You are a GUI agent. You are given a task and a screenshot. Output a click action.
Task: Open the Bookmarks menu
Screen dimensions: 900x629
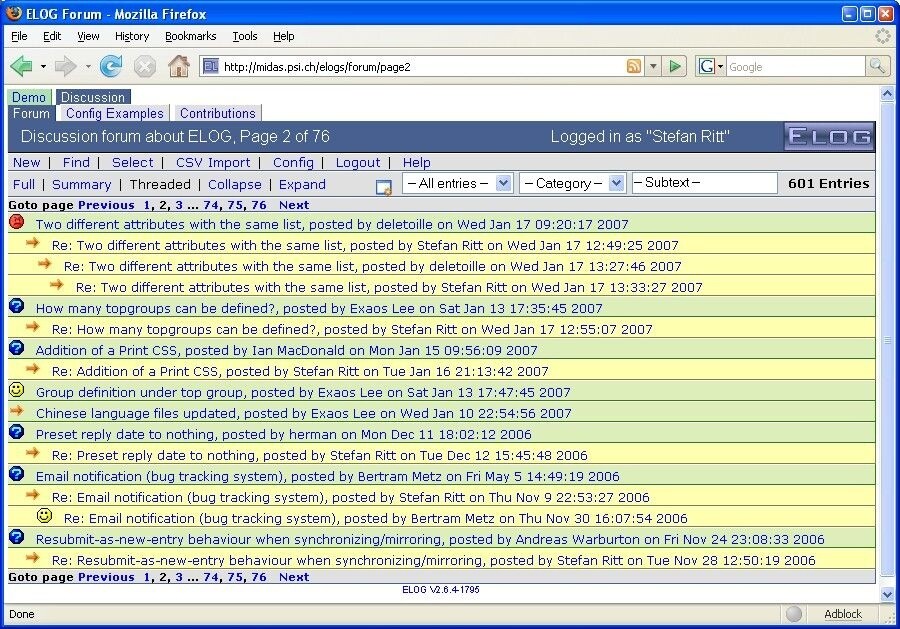pos(190,36)
